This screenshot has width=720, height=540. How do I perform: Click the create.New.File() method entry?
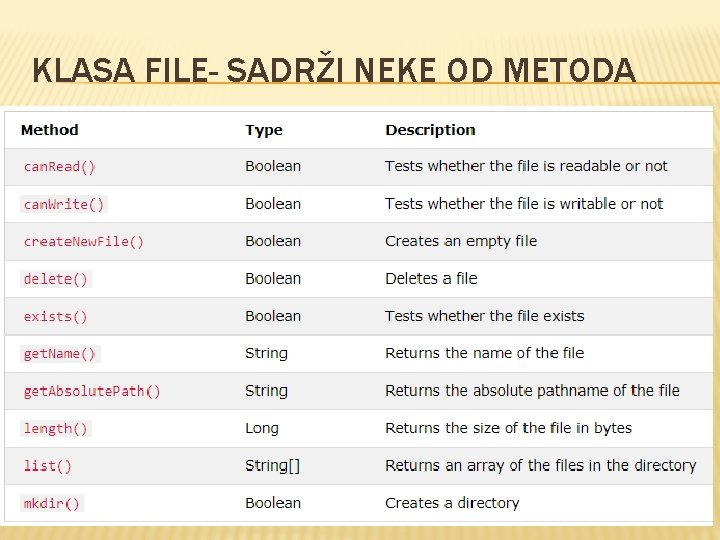tap(84, 241)
